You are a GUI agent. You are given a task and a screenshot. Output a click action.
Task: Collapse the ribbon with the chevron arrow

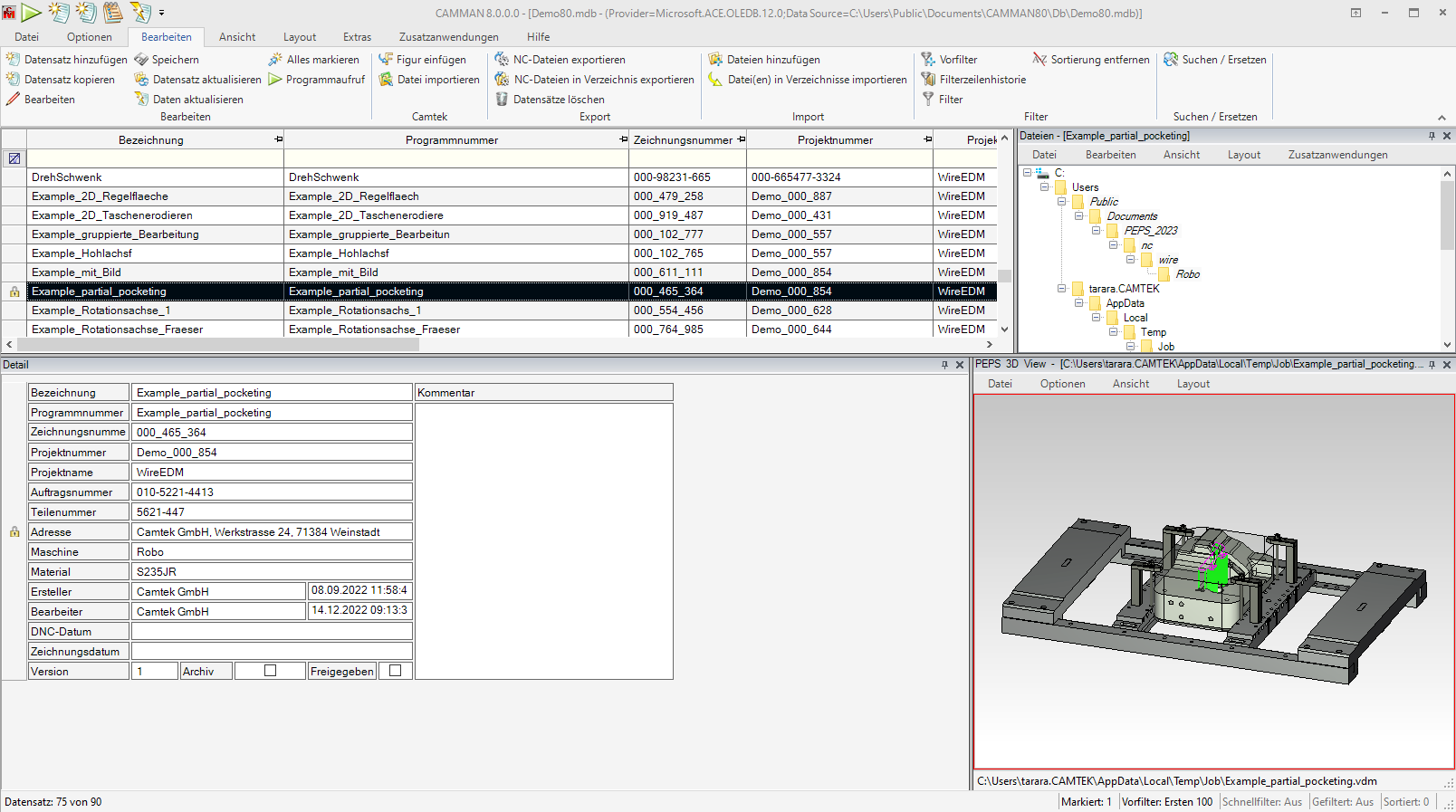[1442, 118]
